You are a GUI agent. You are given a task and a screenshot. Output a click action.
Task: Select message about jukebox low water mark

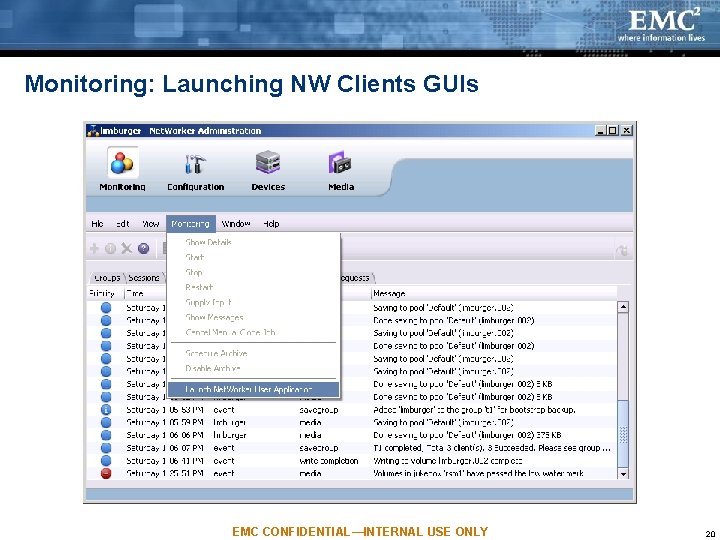(478, 473)
